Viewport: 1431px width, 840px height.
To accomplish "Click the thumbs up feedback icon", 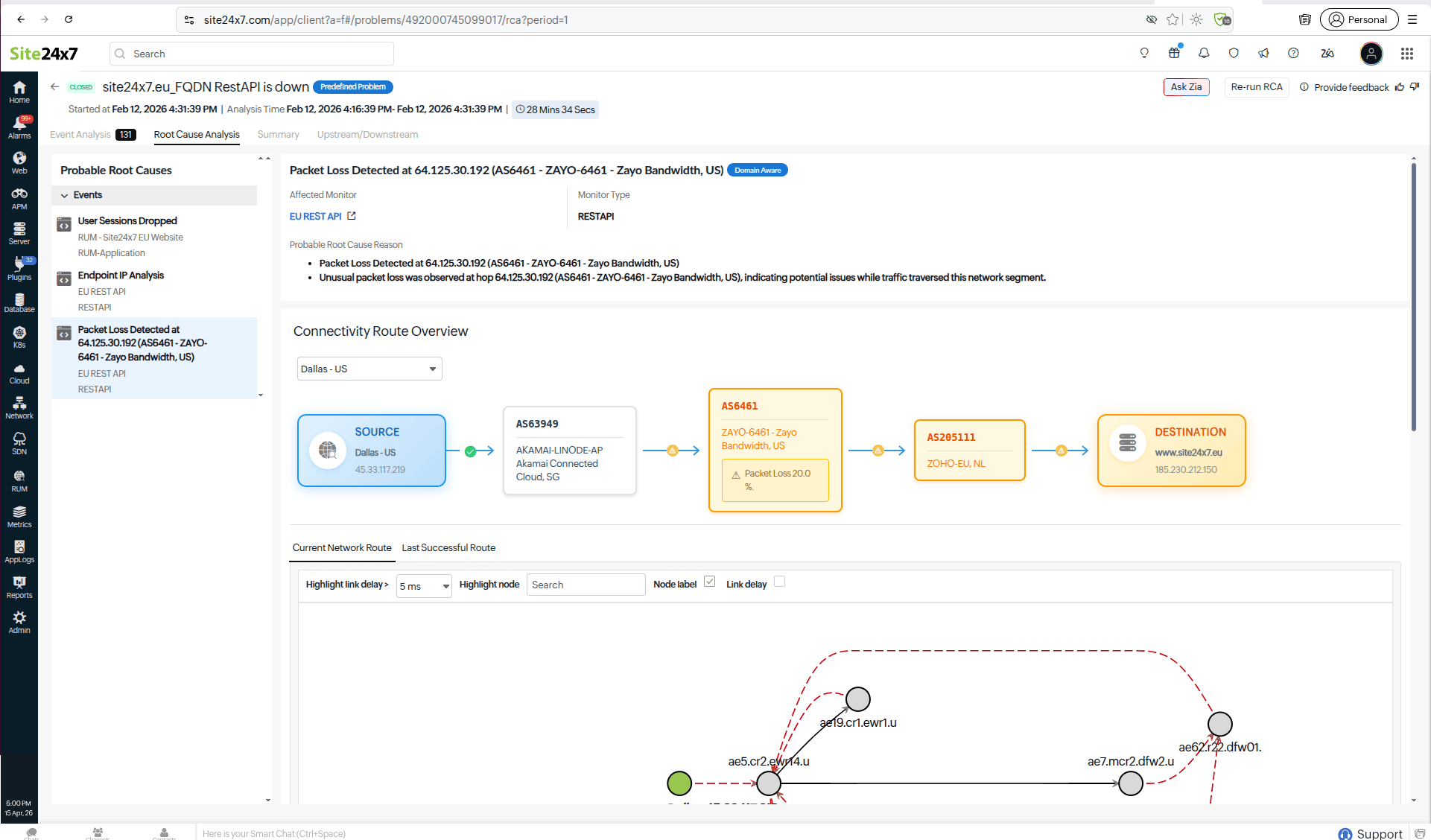I will click(x=1400, y=87).
